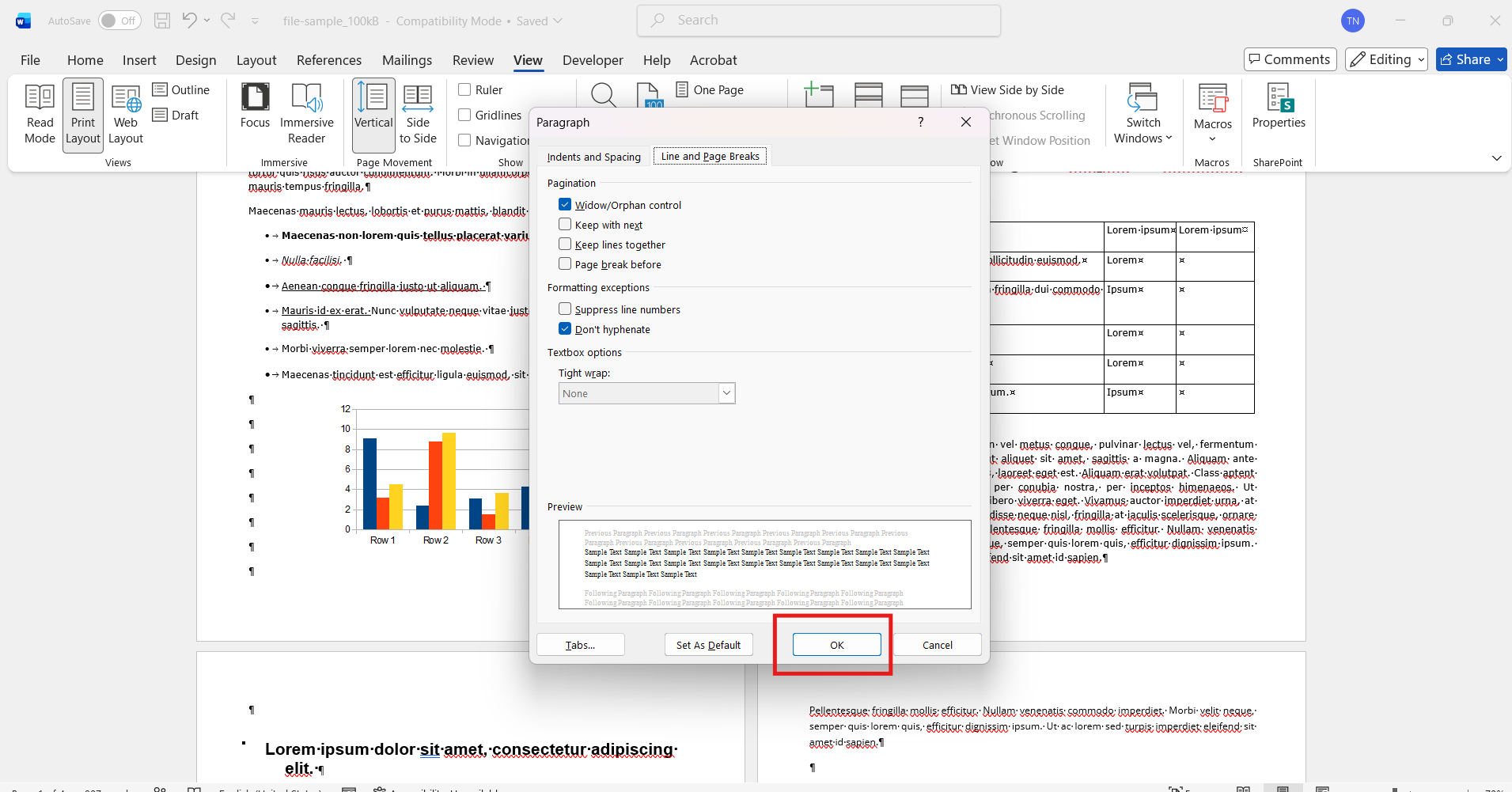Collapse the ribbon with the chevron
This screenshot has height=792, width=1512.
(1496, 158)
